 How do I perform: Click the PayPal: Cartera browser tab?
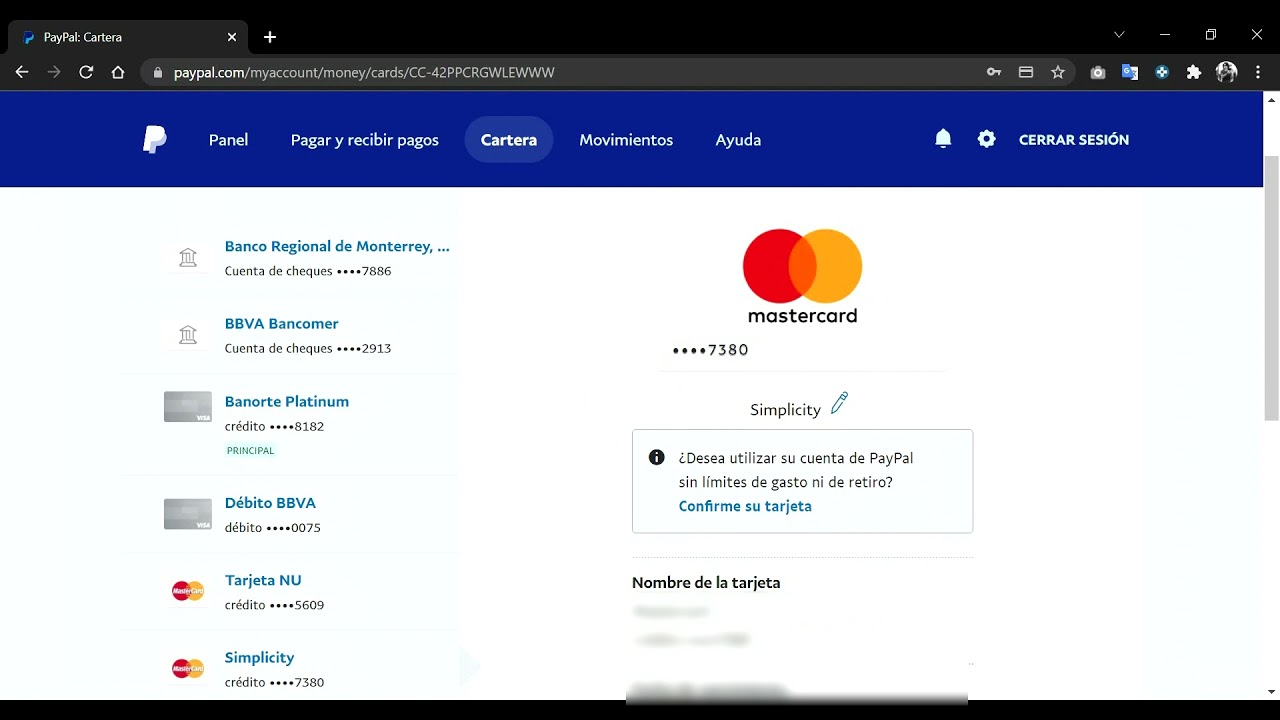[128, 37]
